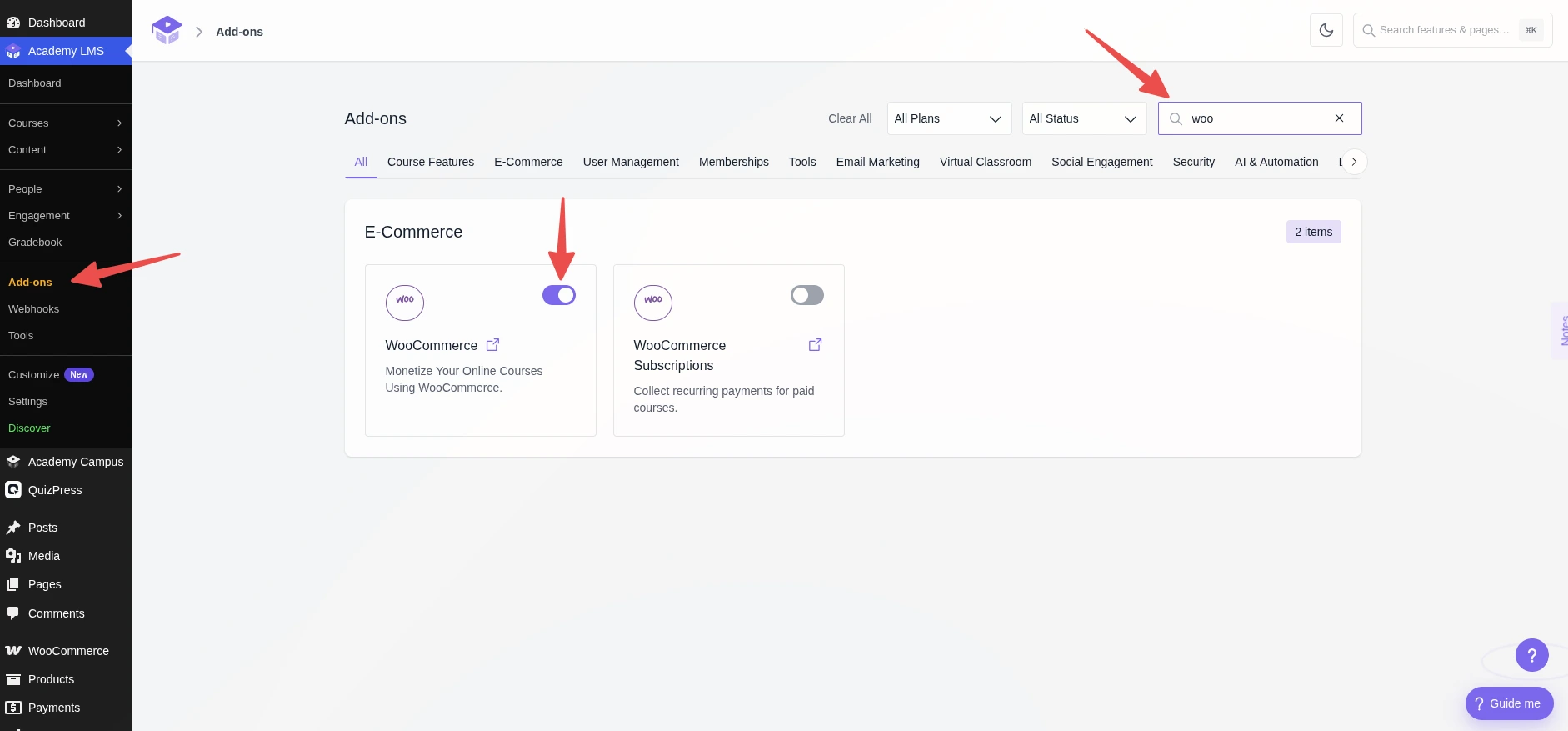Click the add-ons search field containing woo
The image size is (1568, 731).
pos(1260,118)
